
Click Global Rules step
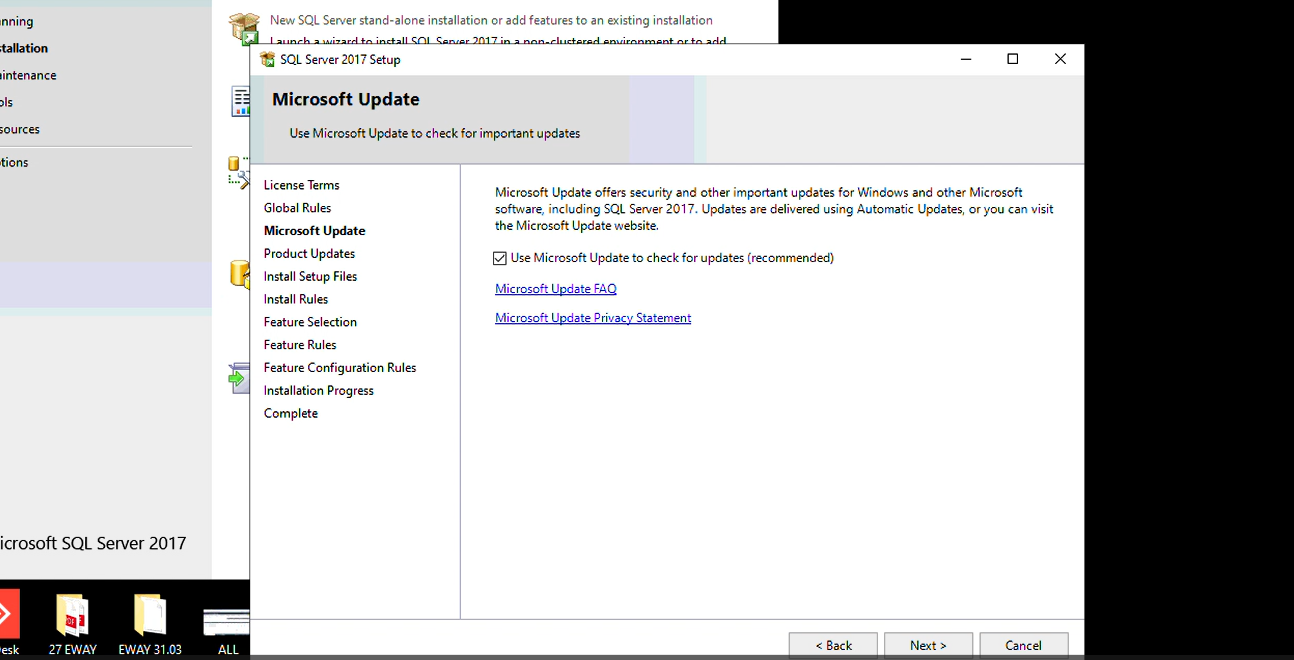pos(297,208)
